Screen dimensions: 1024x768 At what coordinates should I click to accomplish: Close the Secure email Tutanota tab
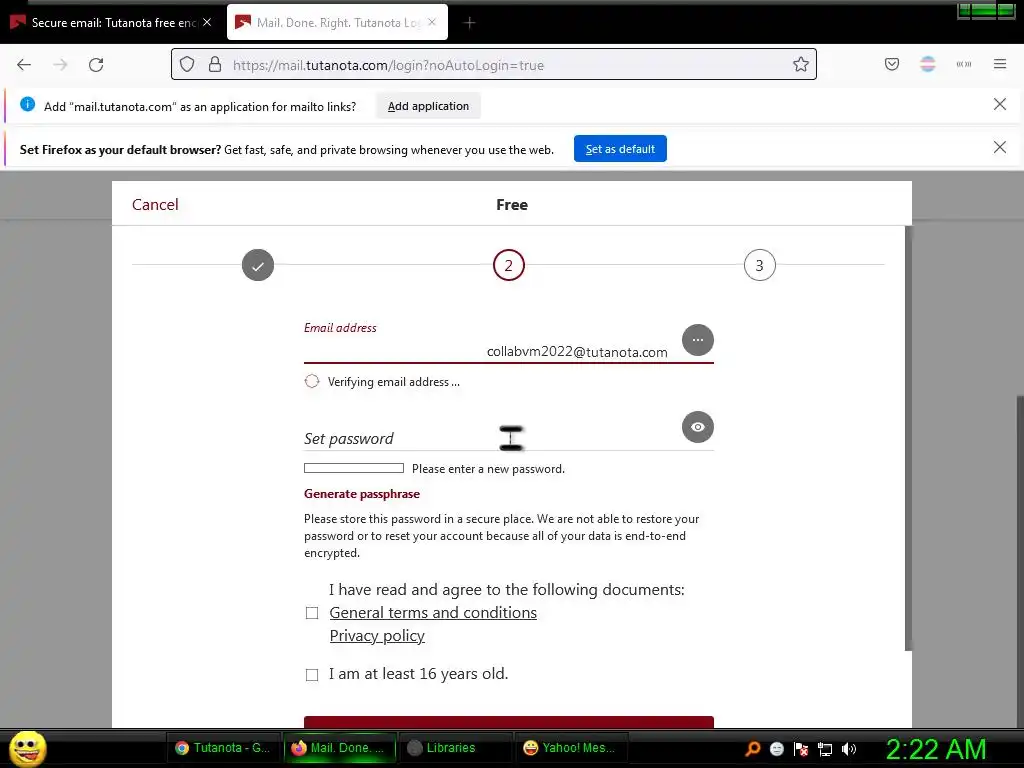(x=207, y=22)
